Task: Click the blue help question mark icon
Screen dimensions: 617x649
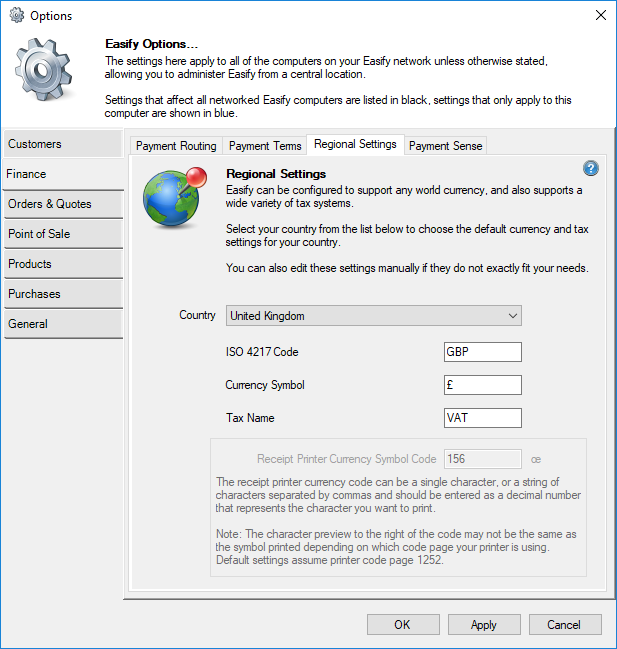Action: tap(590, 169)
